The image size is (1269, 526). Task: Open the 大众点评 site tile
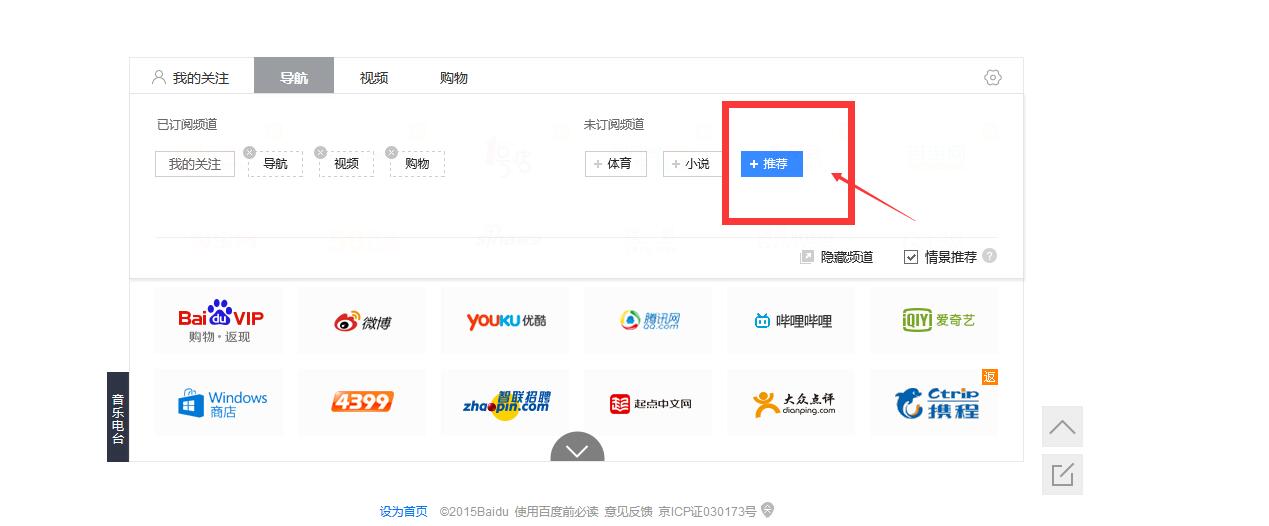pos(791,403)
